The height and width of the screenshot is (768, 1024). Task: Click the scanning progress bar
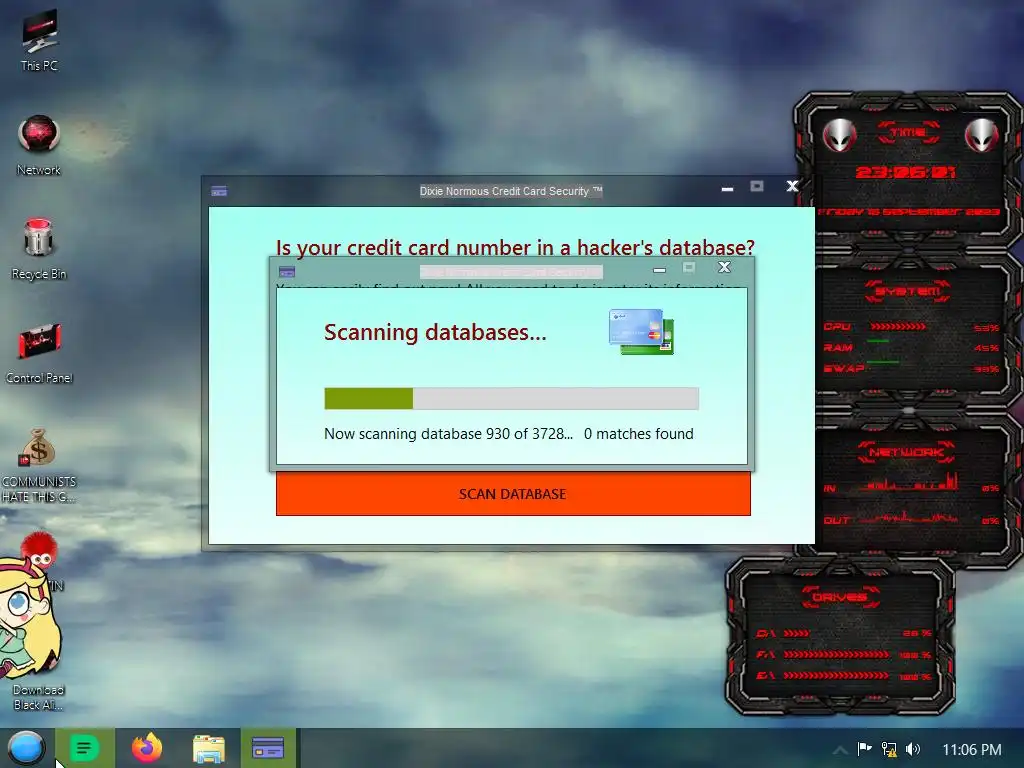click(x=511, y=398)
